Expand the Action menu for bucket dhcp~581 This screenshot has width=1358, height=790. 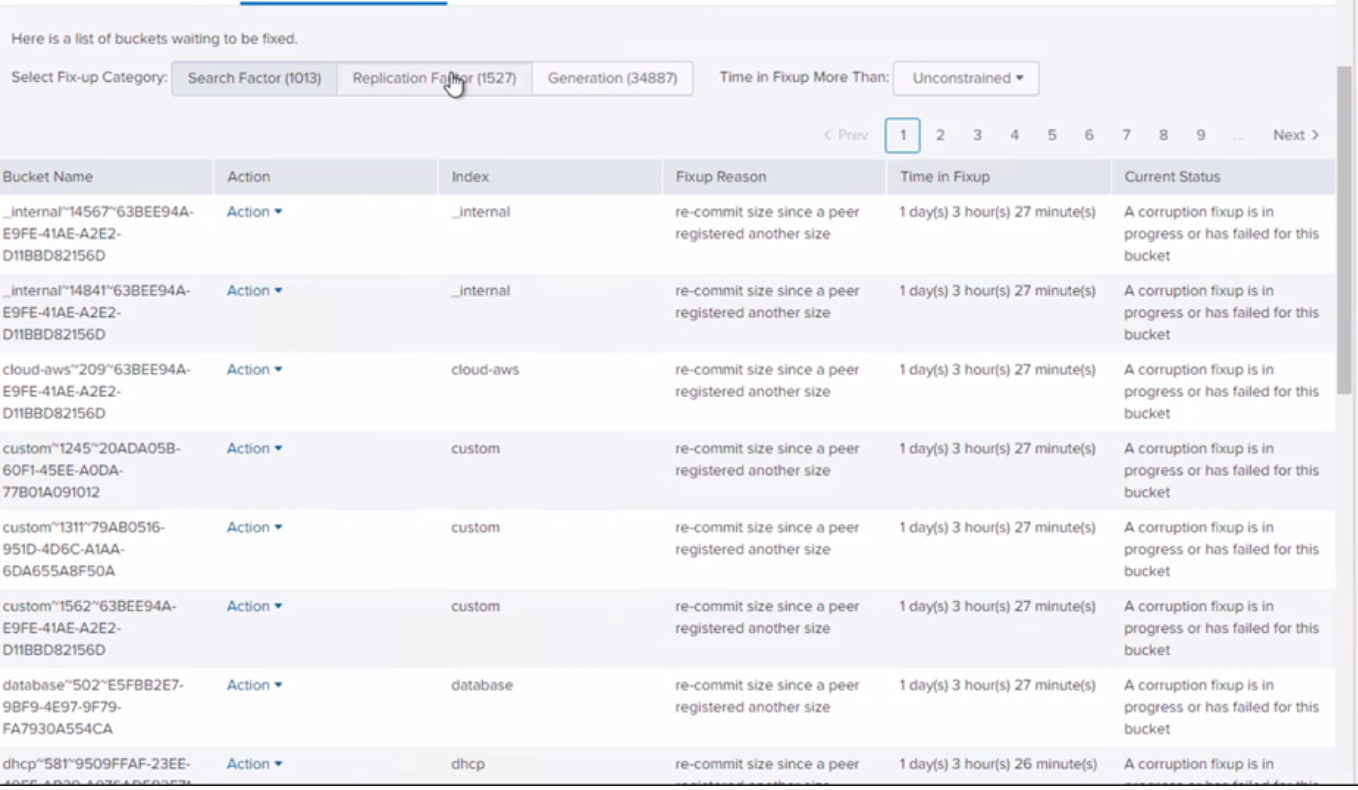tap(253, 763)
